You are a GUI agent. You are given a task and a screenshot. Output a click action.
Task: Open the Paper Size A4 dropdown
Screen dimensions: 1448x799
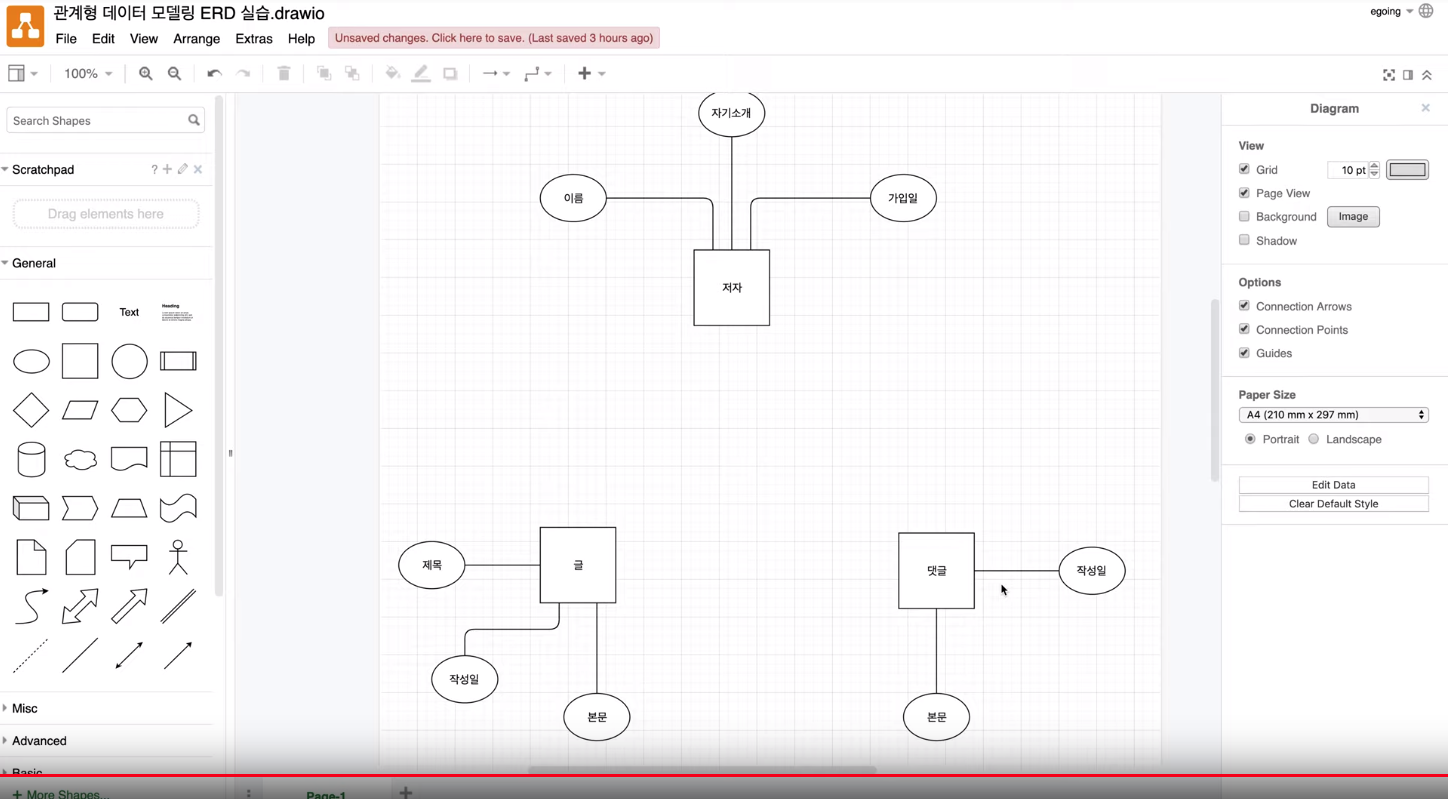[1333, 415]
